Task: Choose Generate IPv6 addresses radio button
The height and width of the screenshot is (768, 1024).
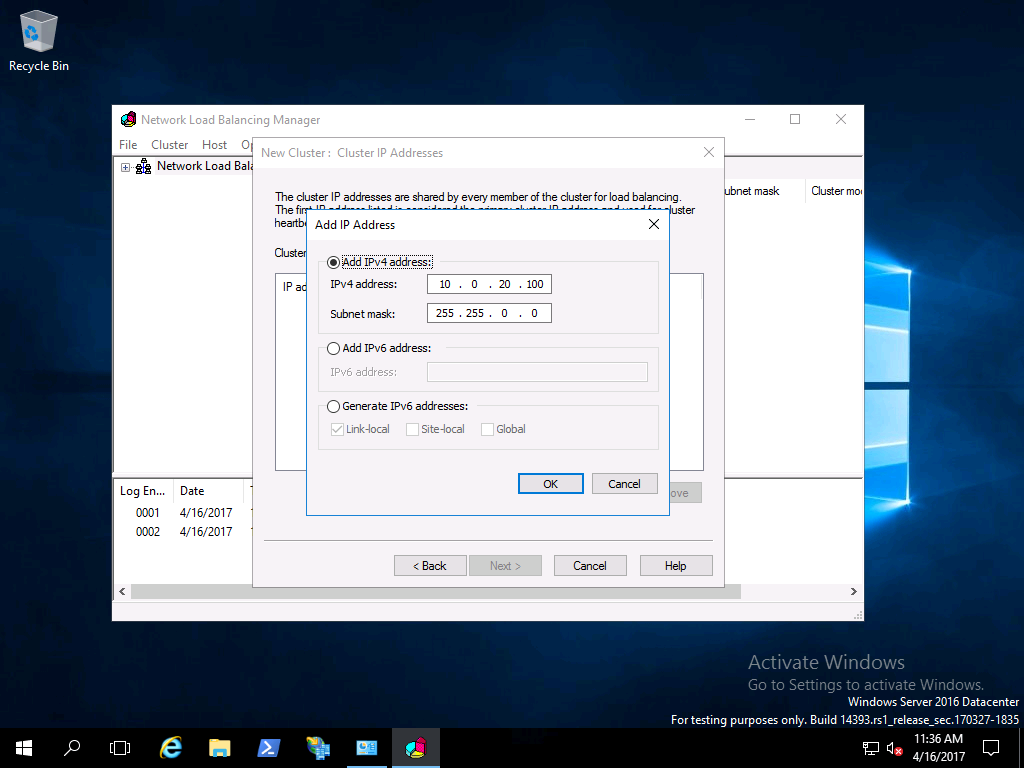Action: 334,407
